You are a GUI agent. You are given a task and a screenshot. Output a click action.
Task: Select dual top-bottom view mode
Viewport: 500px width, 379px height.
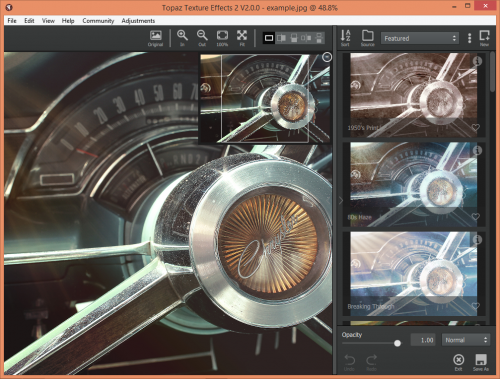click(319, 38)
